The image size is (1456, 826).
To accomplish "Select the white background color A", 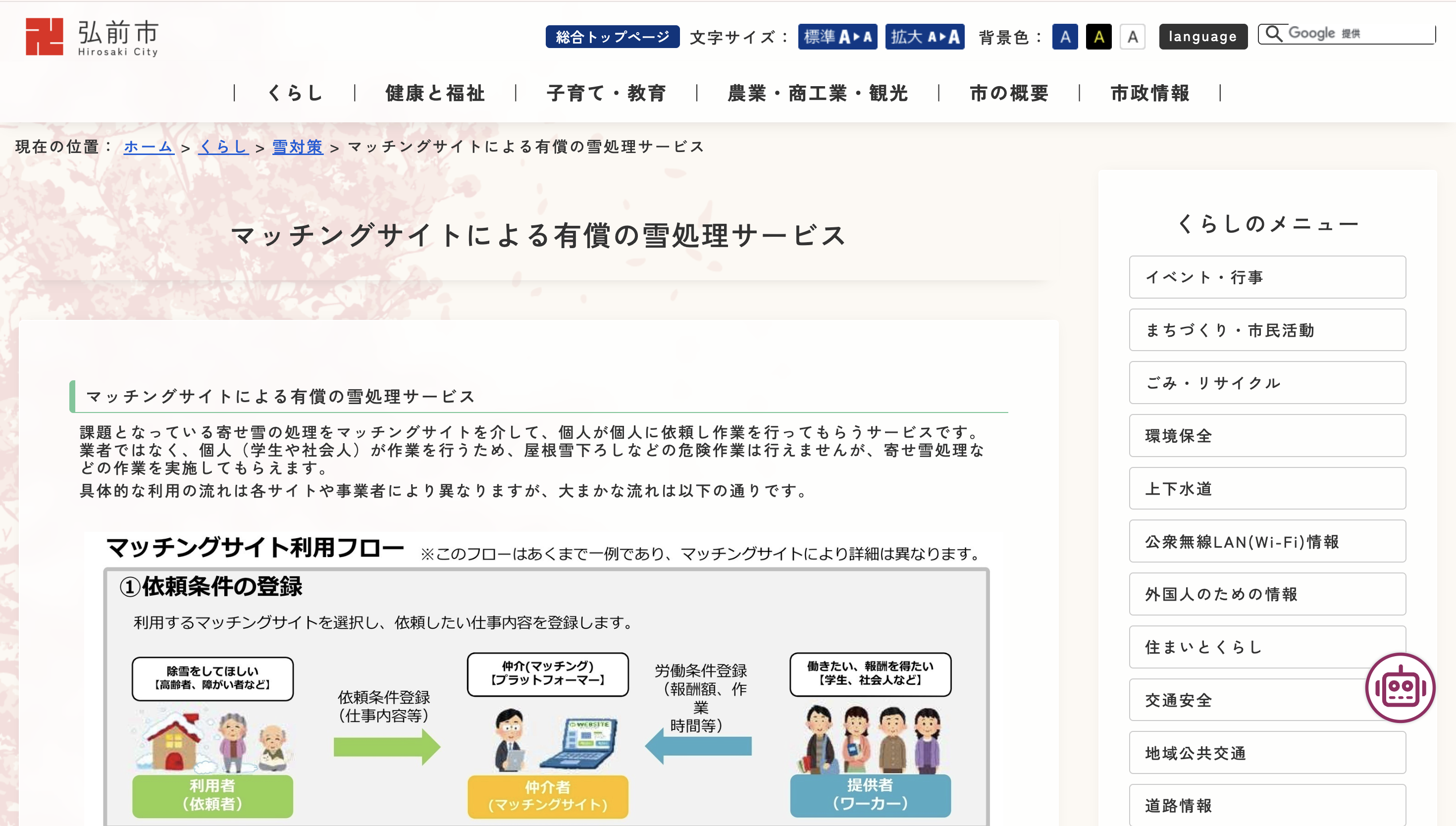I will pos(1132,38).
